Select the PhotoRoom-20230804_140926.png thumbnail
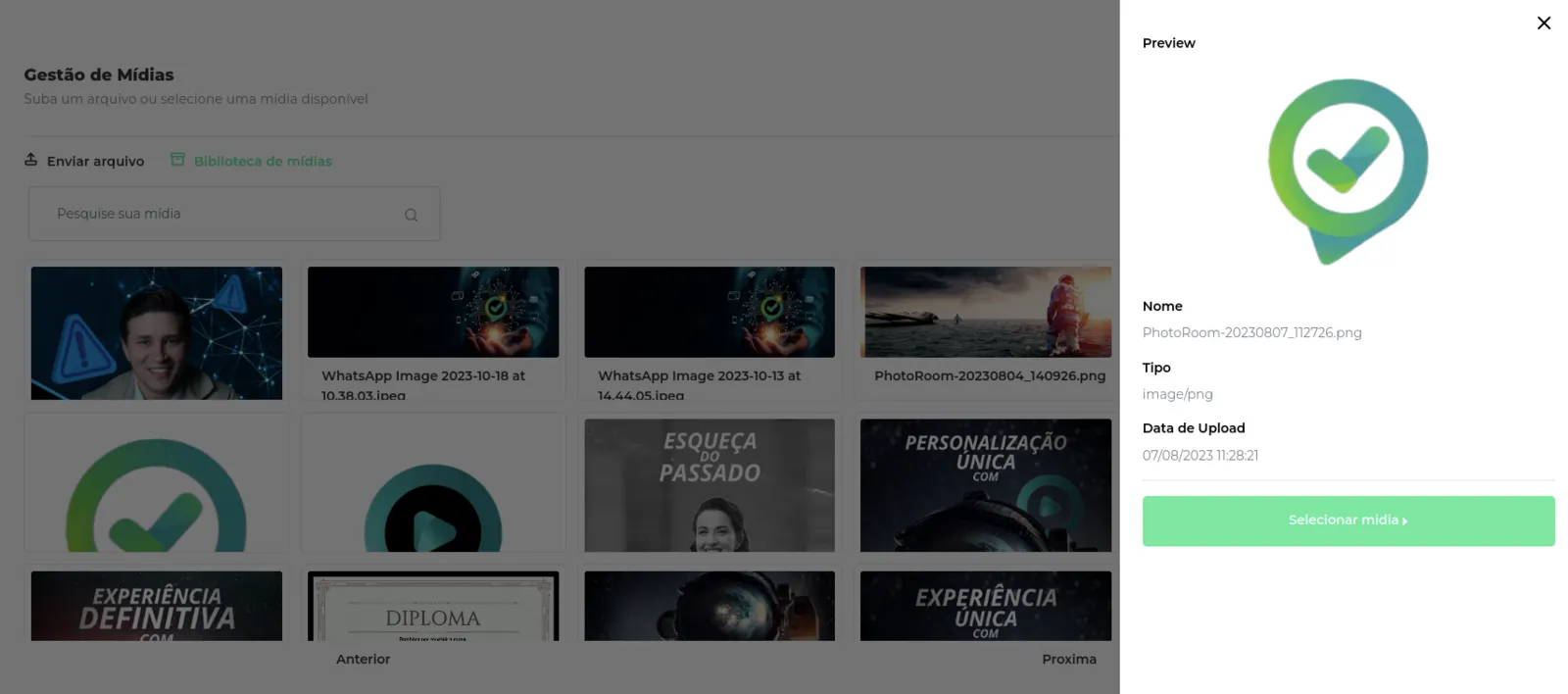Viewport: 1568px width, 694px height. click(x=986, y=312)
